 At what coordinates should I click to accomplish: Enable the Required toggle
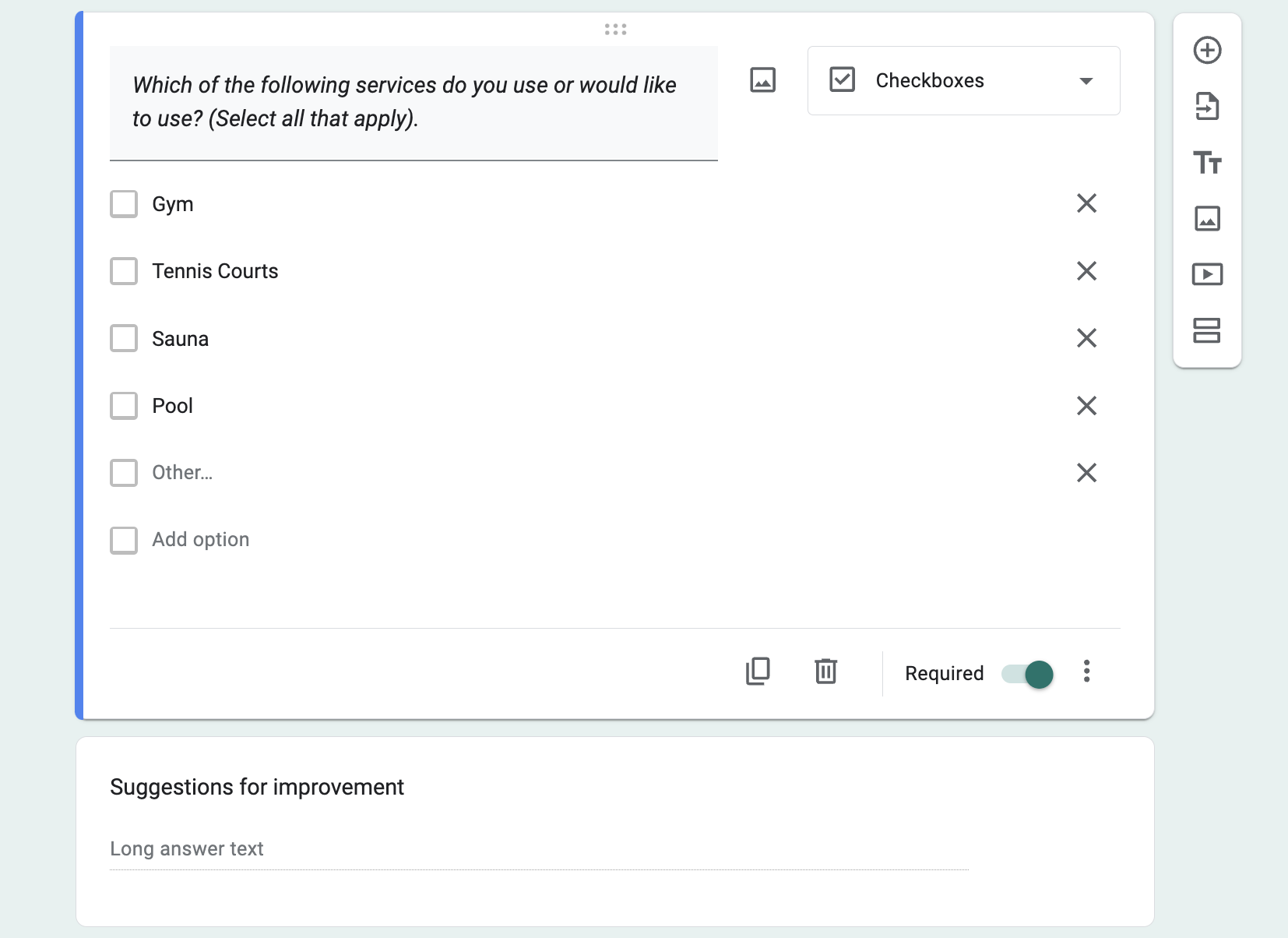1026,673
